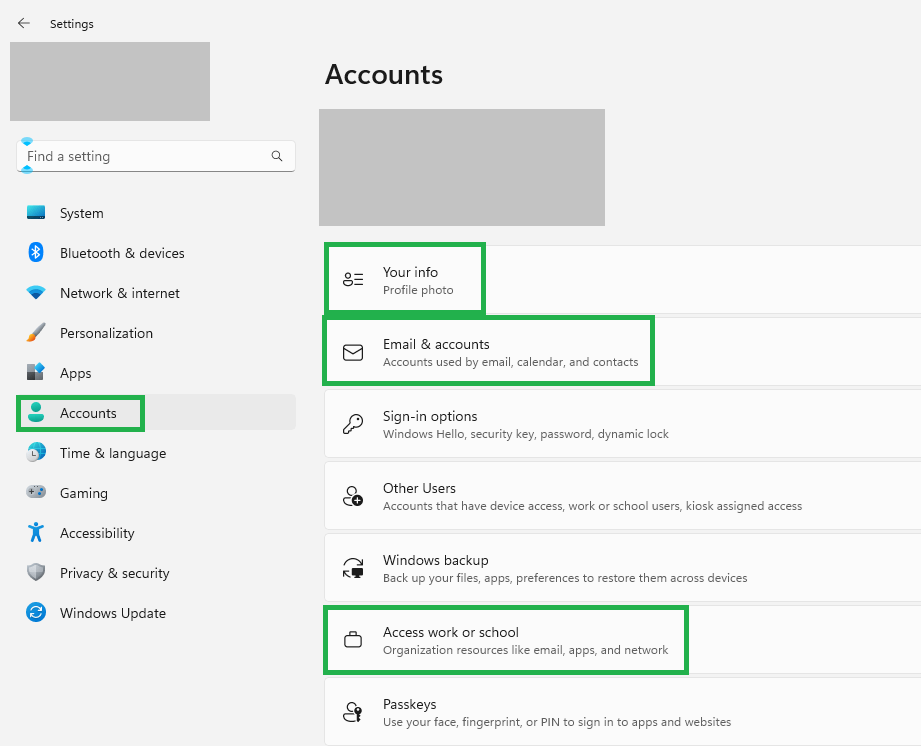Click the Passkeys icon

353,712
